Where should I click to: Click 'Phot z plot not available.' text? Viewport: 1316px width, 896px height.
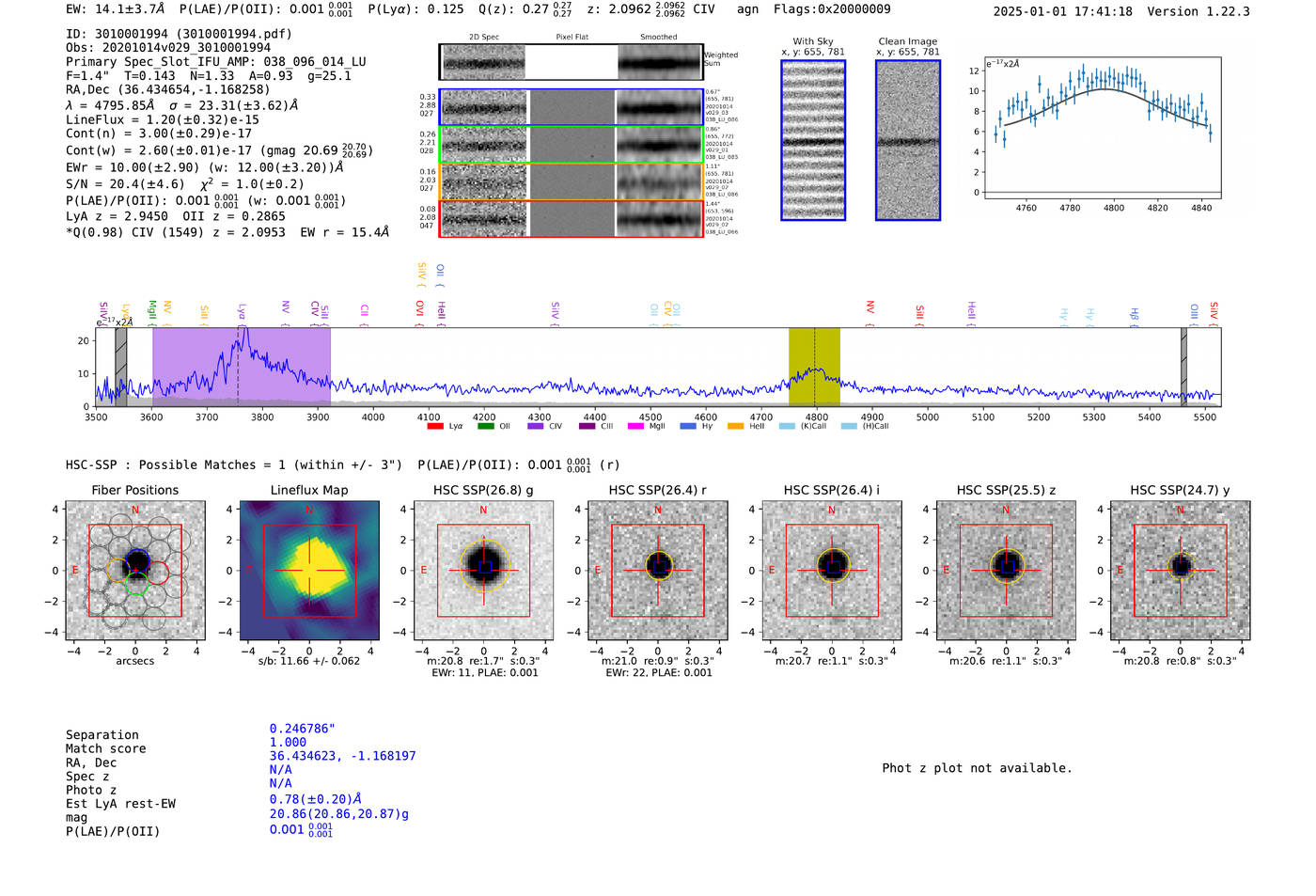(977, 768)
